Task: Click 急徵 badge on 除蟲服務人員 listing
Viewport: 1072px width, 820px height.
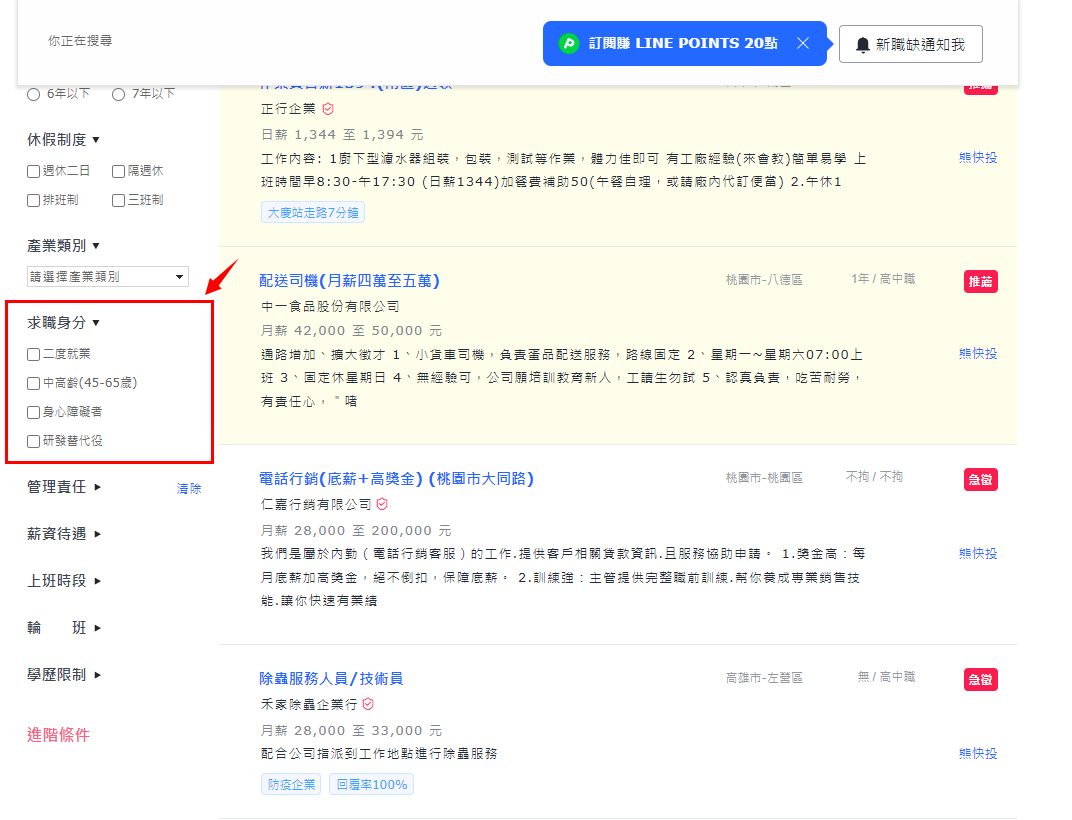Action: coord(980,680)
